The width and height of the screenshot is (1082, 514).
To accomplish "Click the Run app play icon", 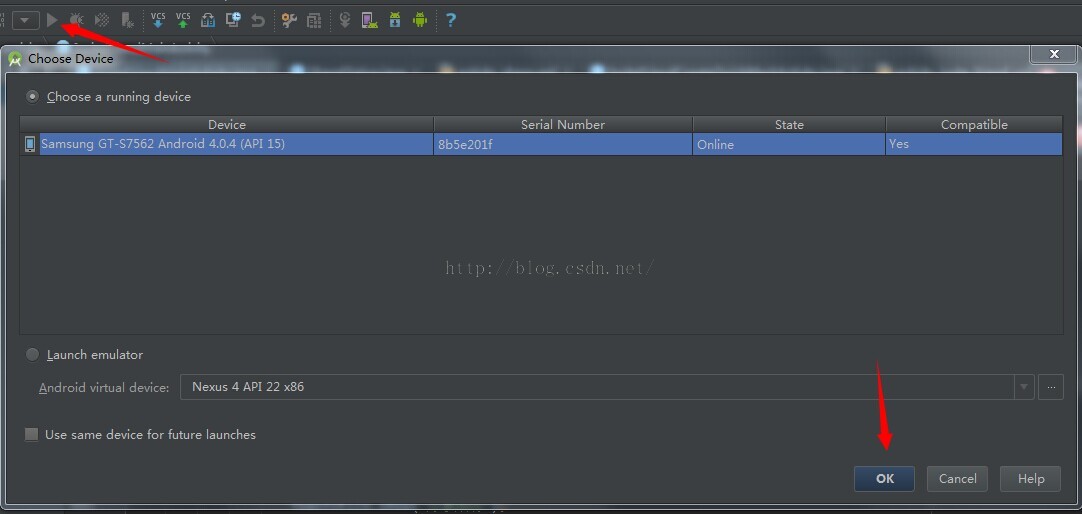I will (x=52, y=20).
